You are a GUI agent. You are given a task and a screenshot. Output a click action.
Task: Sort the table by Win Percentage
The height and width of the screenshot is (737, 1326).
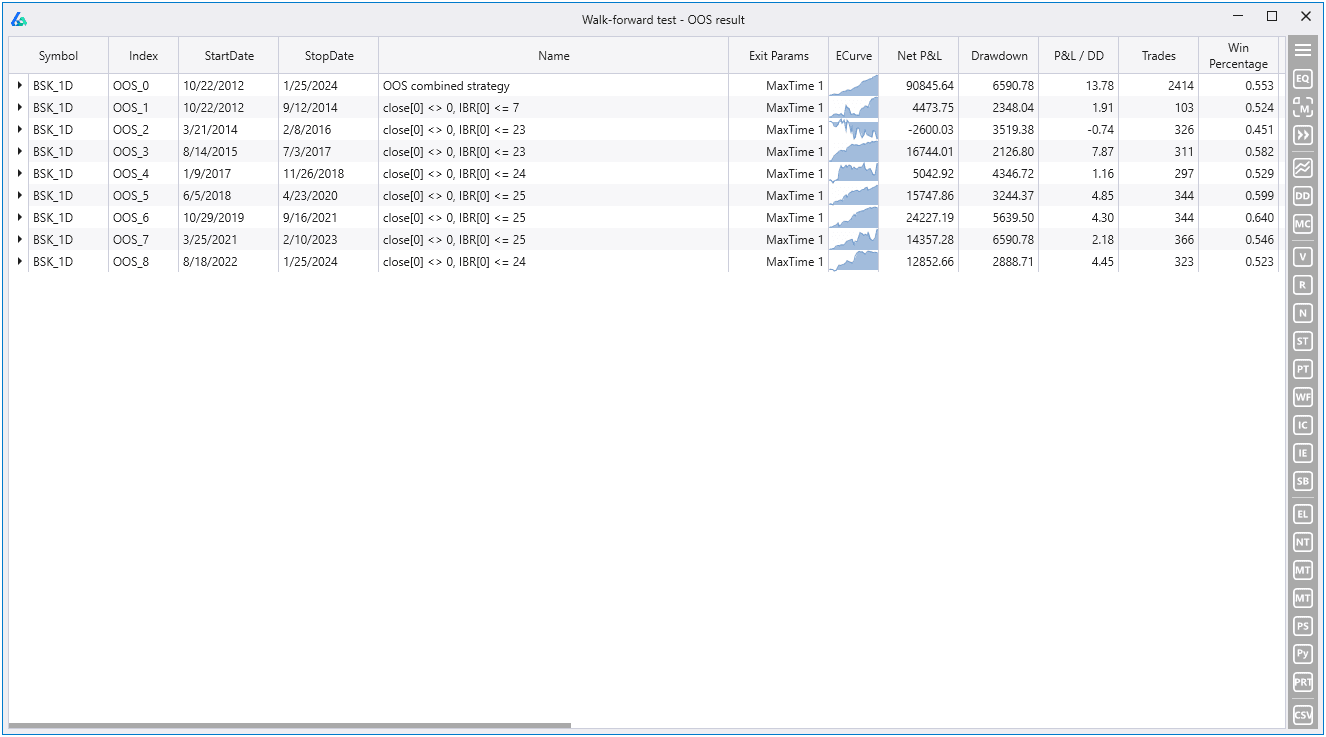[x=1237, y=56]
